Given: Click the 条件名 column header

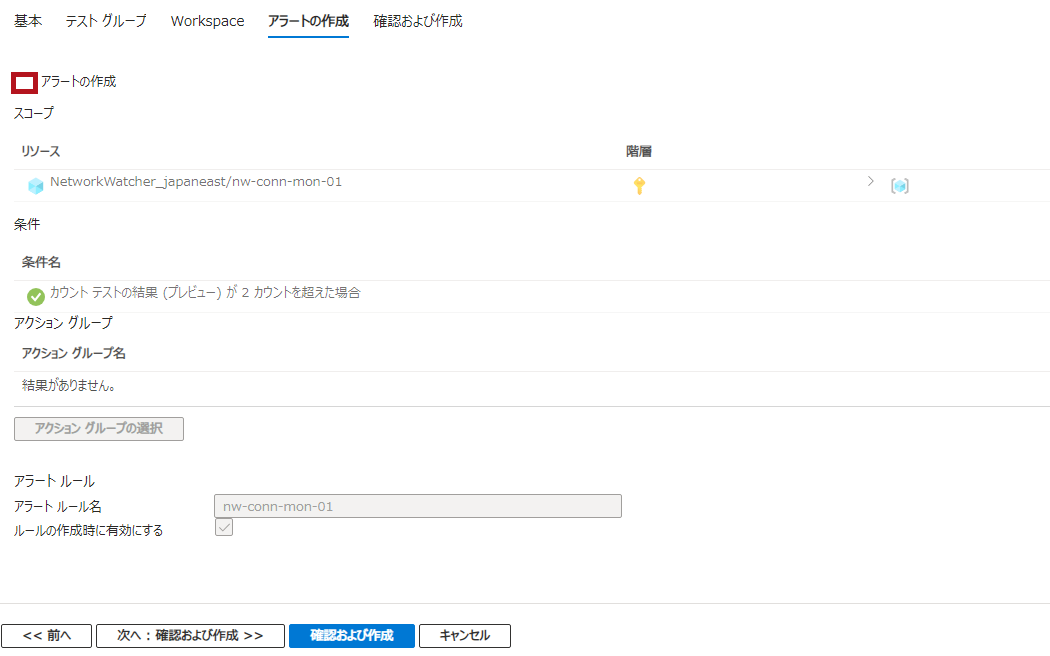Looking at the screenshot, I should (41, 262).
